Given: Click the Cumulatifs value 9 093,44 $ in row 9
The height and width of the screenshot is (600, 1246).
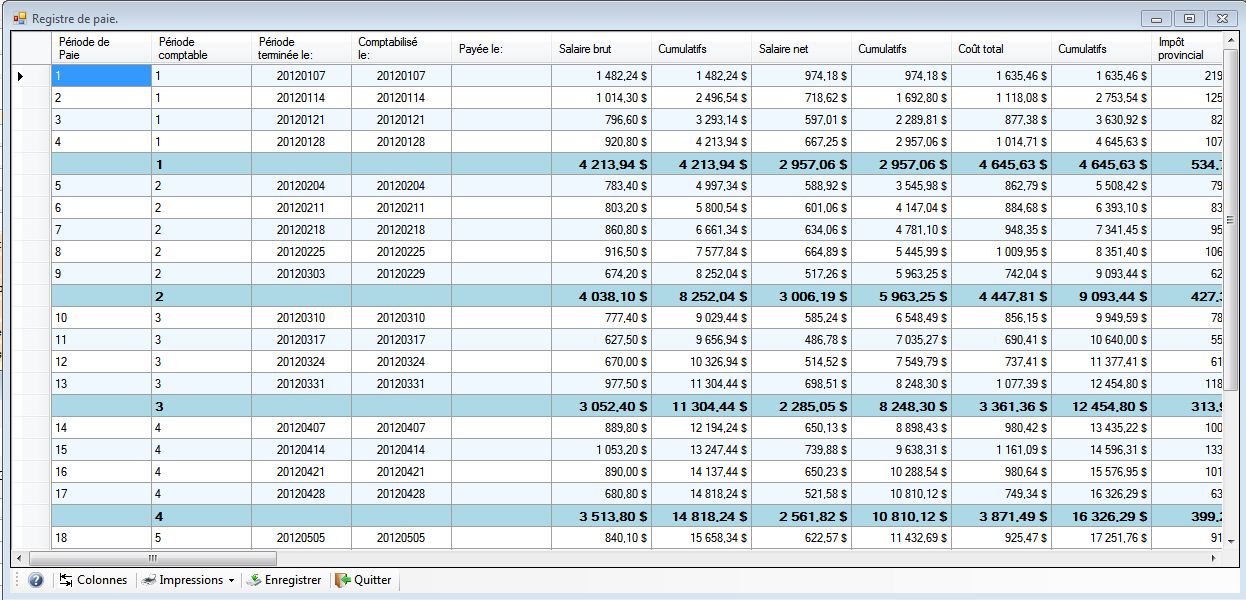Looking at the screenshot, I should 1101,274.
